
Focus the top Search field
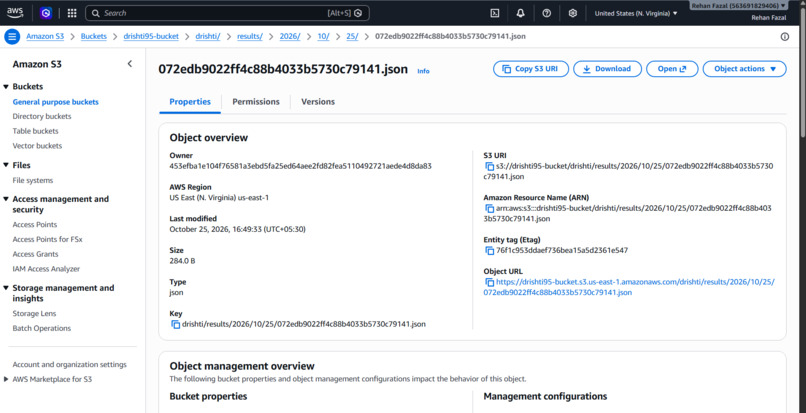point(227,13)
